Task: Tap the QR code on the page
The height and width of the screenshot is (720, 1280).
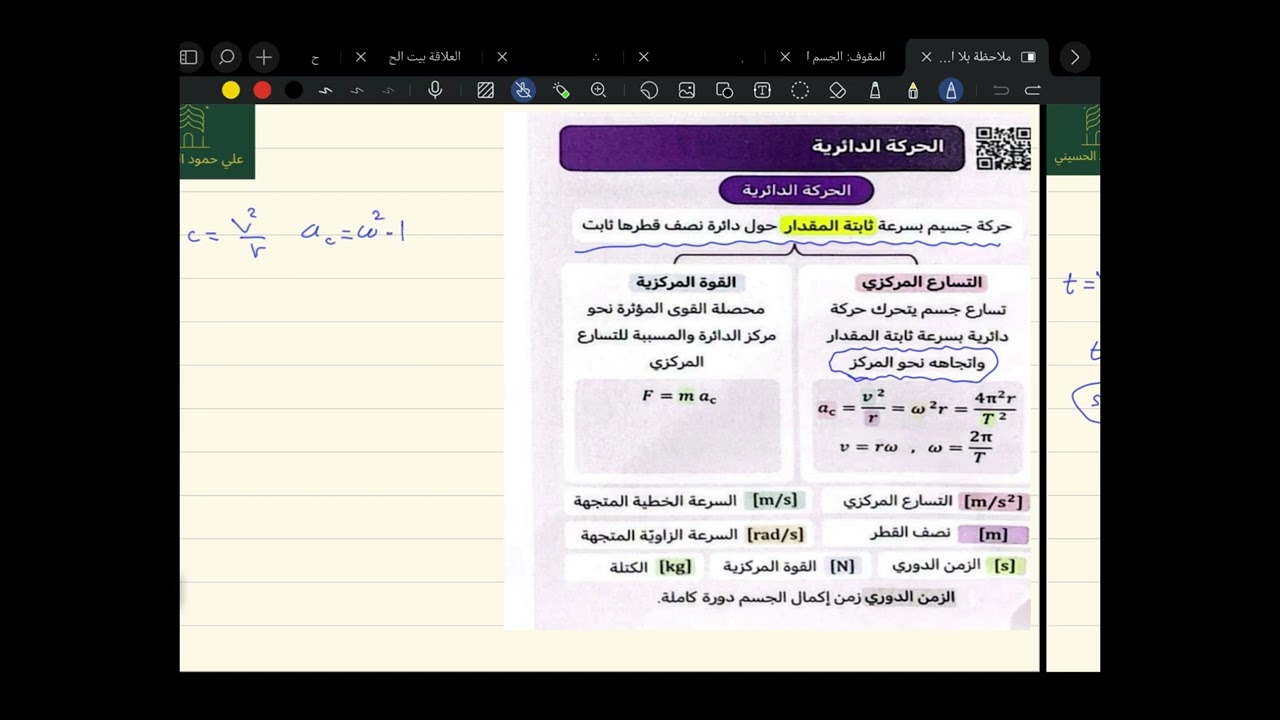Action: pos(1002,148)
